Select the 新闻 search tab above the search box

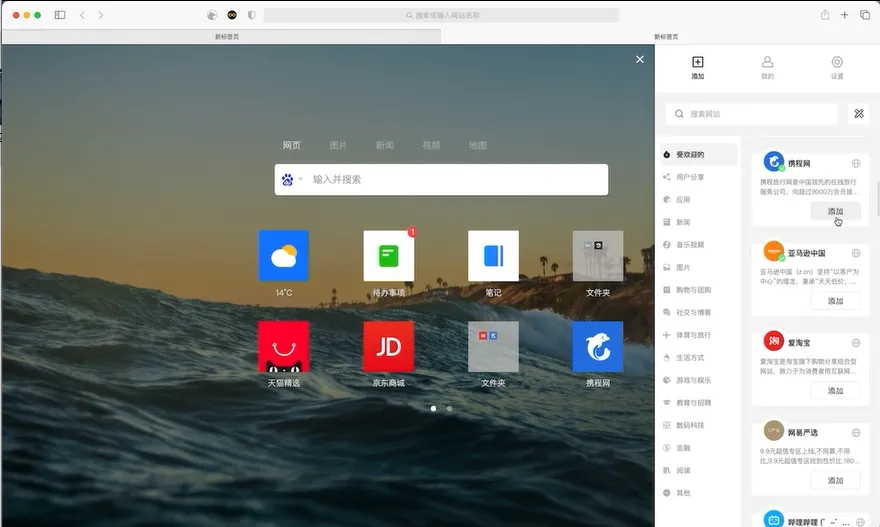point(384,145)
